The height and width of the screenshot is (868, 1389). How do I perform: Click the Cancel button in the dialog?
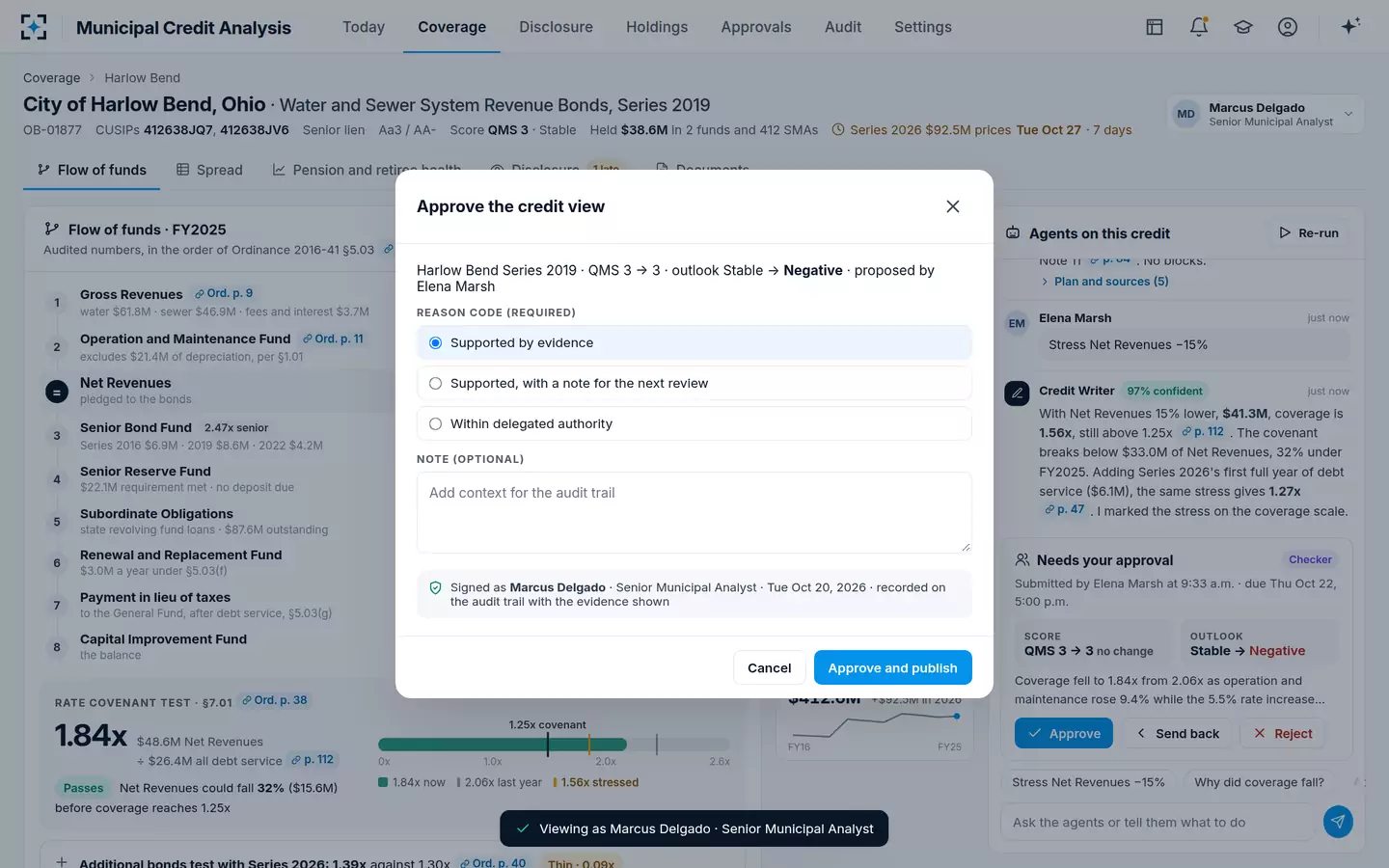tap(769, 667)
